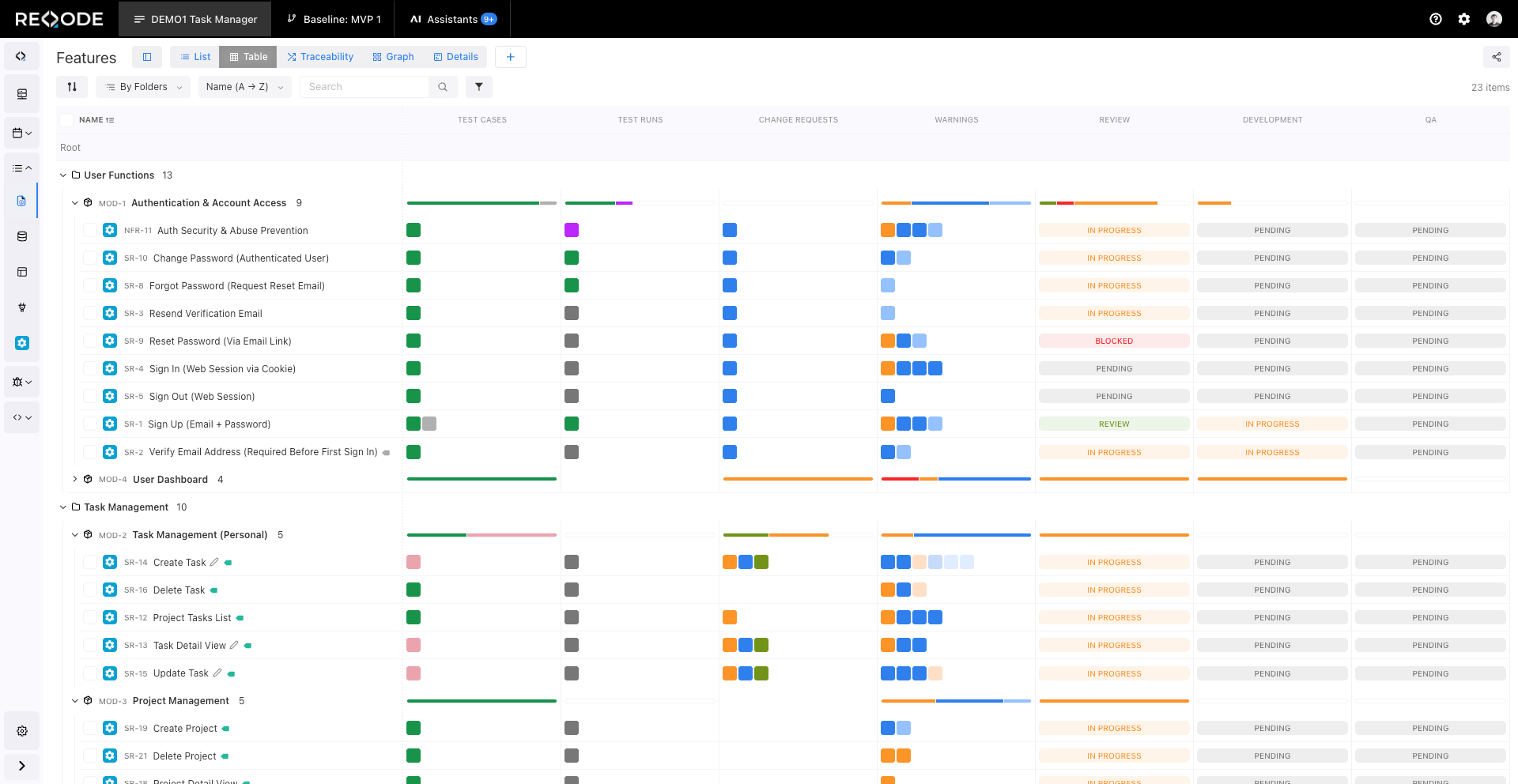
Task: Click the Baseline: MVP 1 button
Action: pos(333,19)
